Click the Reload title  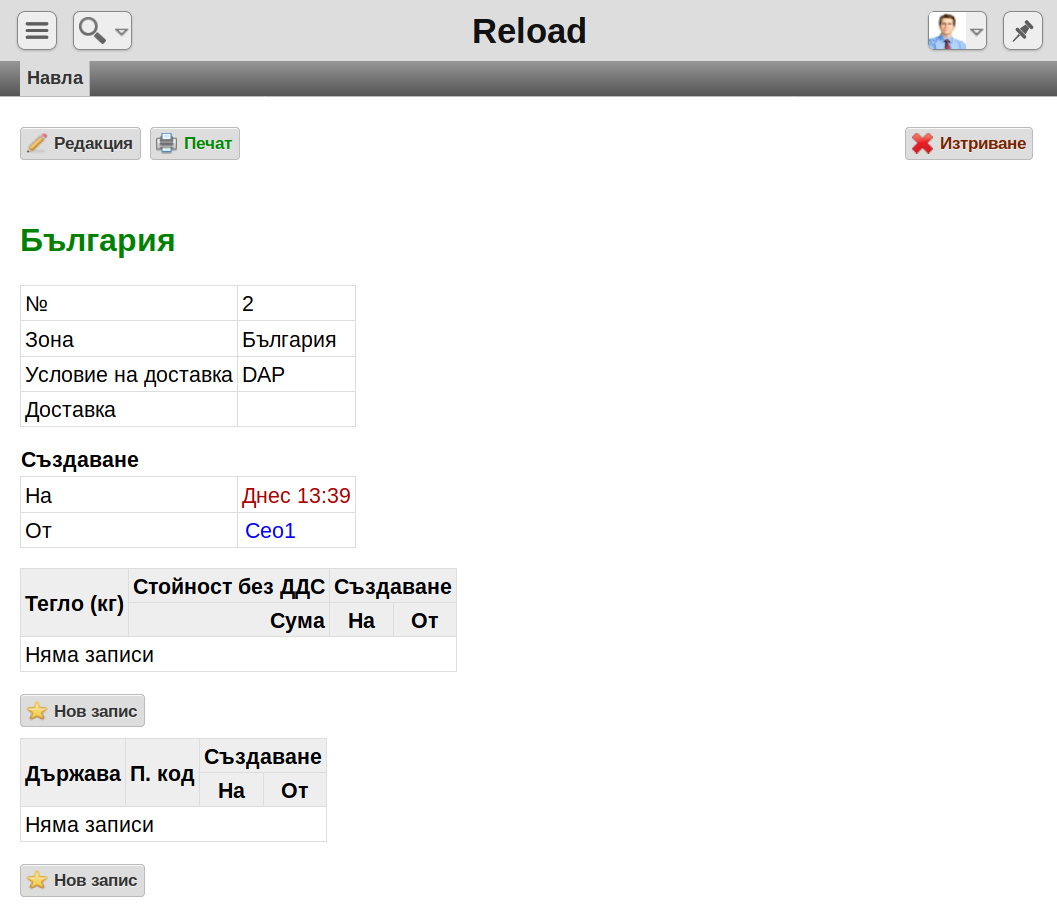coord(529,31)
